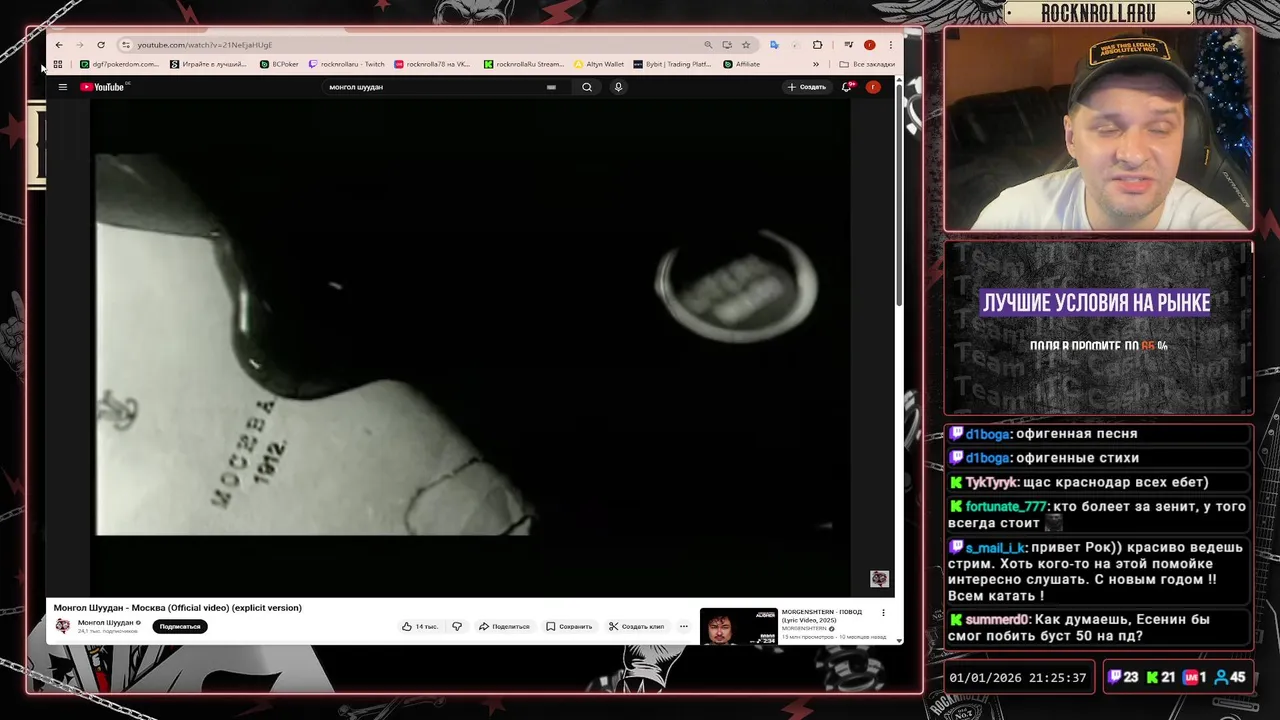Open the YouTube hamburger guide menu
Image resolution: width=1280 pixels, height=720 pixels.
[x=63, y=87]
